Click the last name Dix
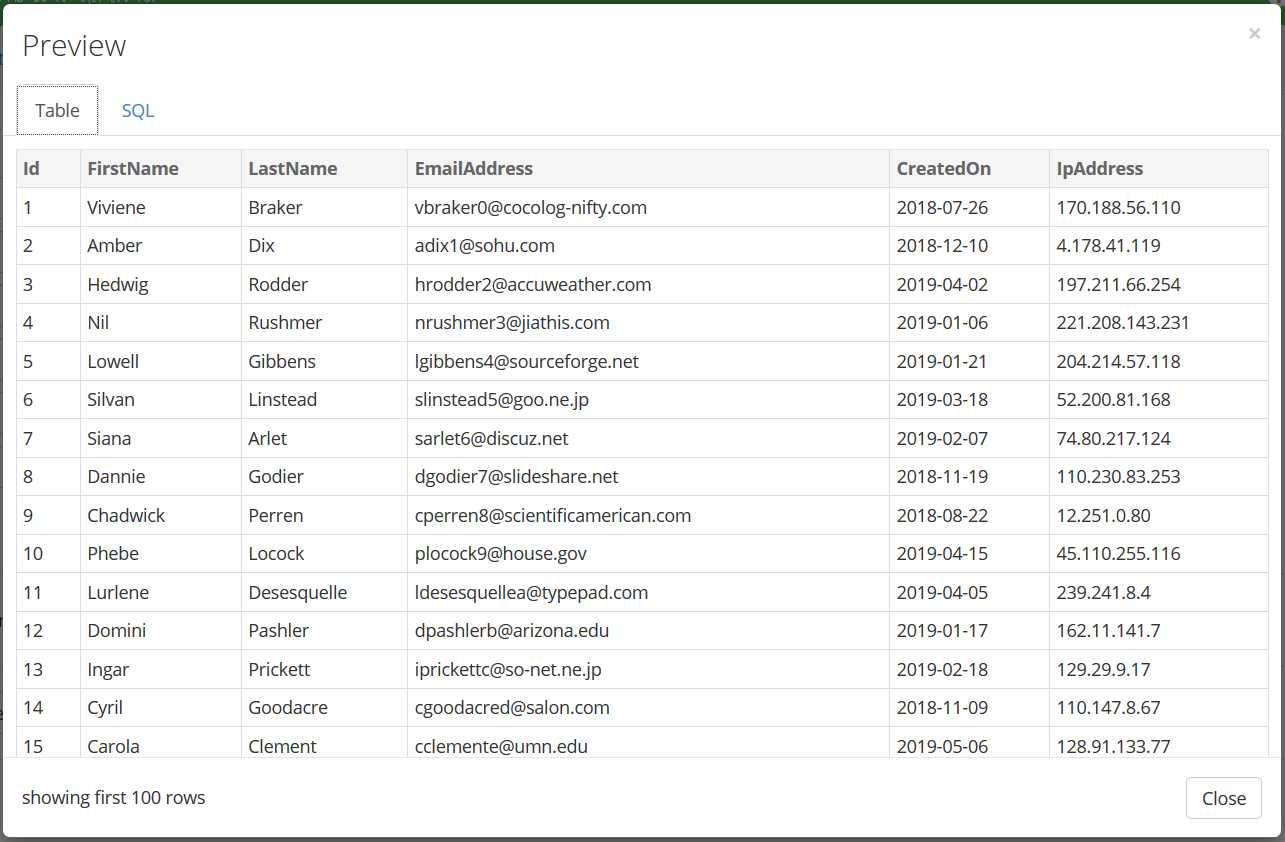The image size is (1285, 842). click(x=261, y=246)
